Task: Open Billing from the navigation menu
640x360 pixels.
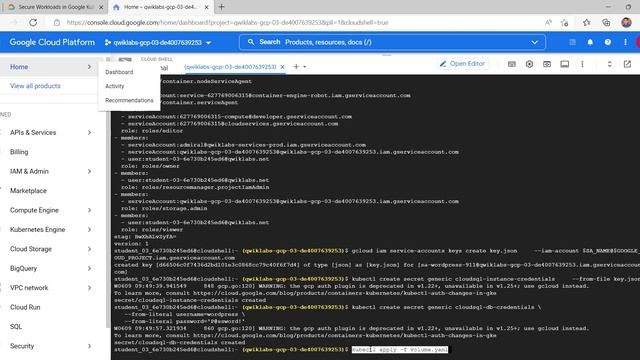Action: tap(19, 152)
